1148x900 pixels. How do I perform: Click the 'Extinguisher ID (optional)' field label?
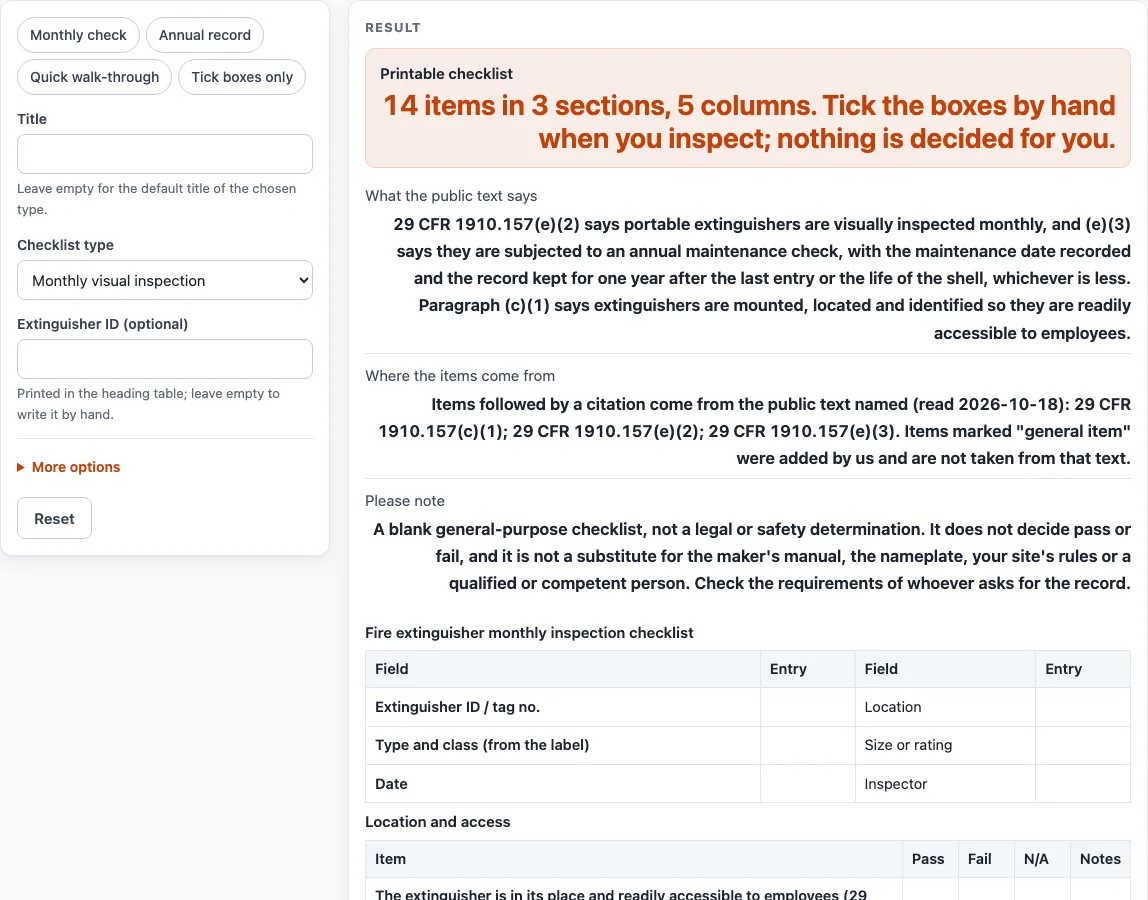click(x=102, y=324)
